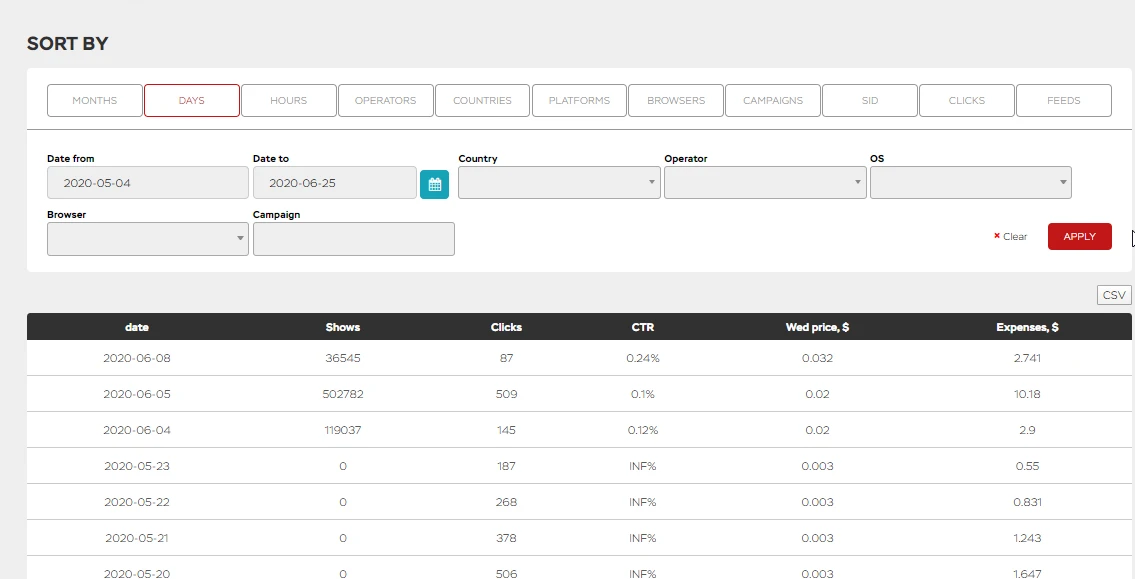The image size is (1135, 579).
Task: Click the Wed price, $ column header
Action: [817, 327]
